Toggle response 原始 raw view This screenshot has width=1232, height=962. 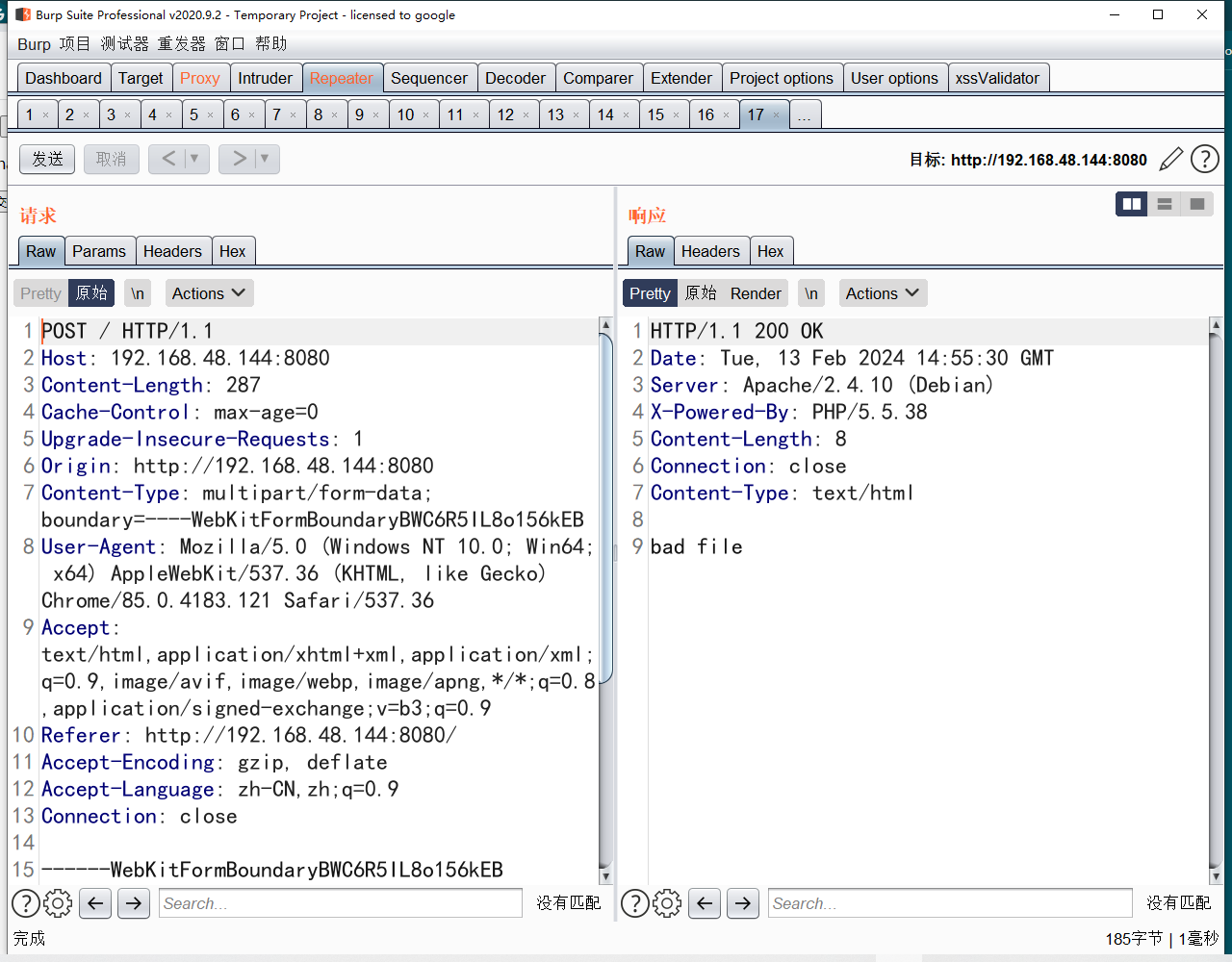701,293
